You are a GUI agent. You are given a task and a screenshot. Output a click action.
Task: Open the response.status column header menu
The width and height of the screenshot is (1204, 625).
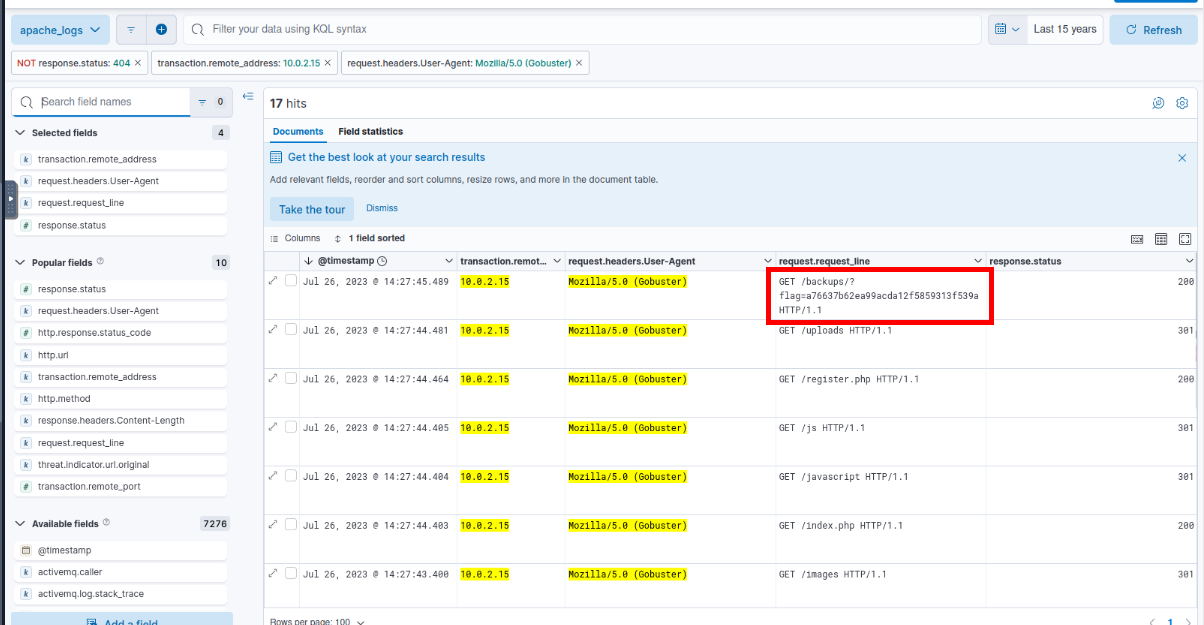pos(1189,261)
